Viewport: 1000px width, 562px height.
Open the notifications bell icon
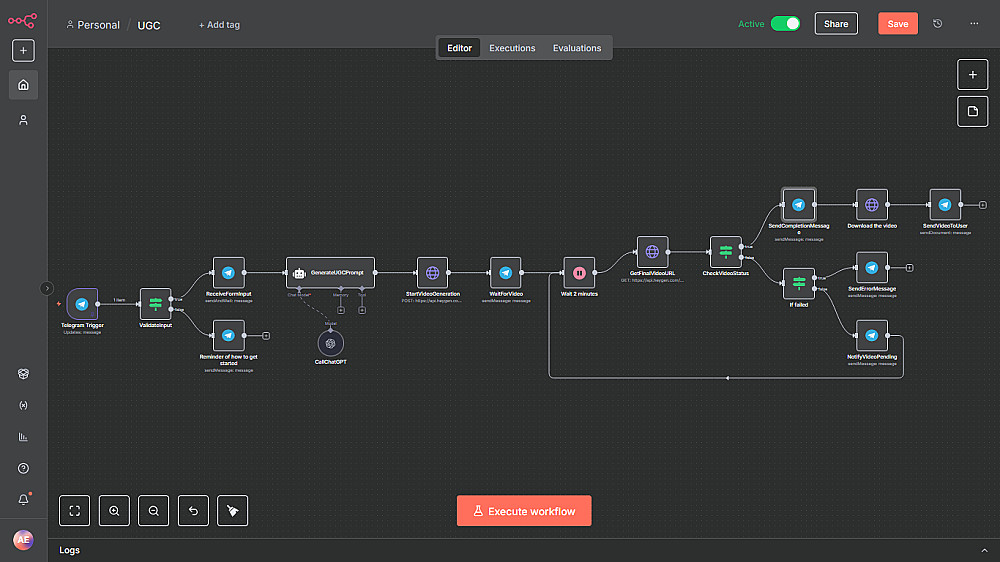tap(24, 499)
